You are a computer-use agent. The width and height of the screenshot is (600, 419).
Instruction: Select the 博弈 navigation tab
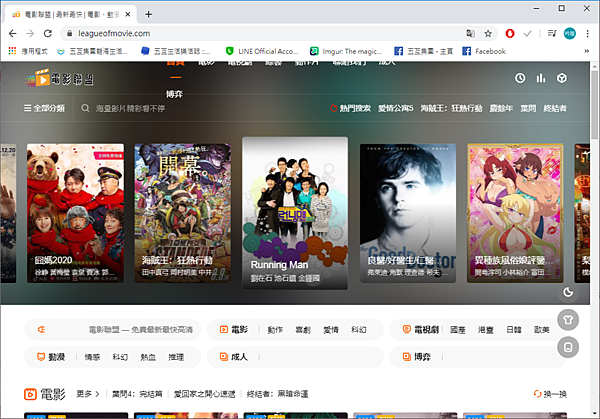click(x=174, y=94)
